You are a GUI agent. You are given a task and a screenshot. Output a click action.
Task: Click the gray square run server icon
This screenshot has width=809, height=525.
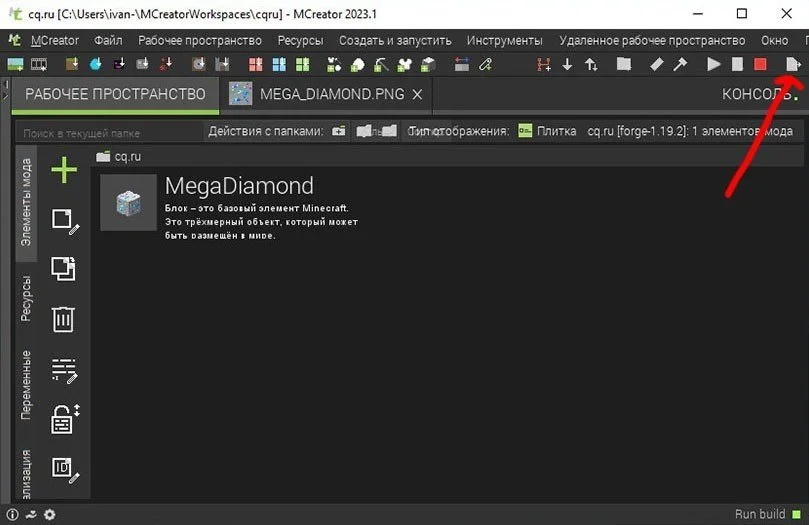click(x=737, y=64)
